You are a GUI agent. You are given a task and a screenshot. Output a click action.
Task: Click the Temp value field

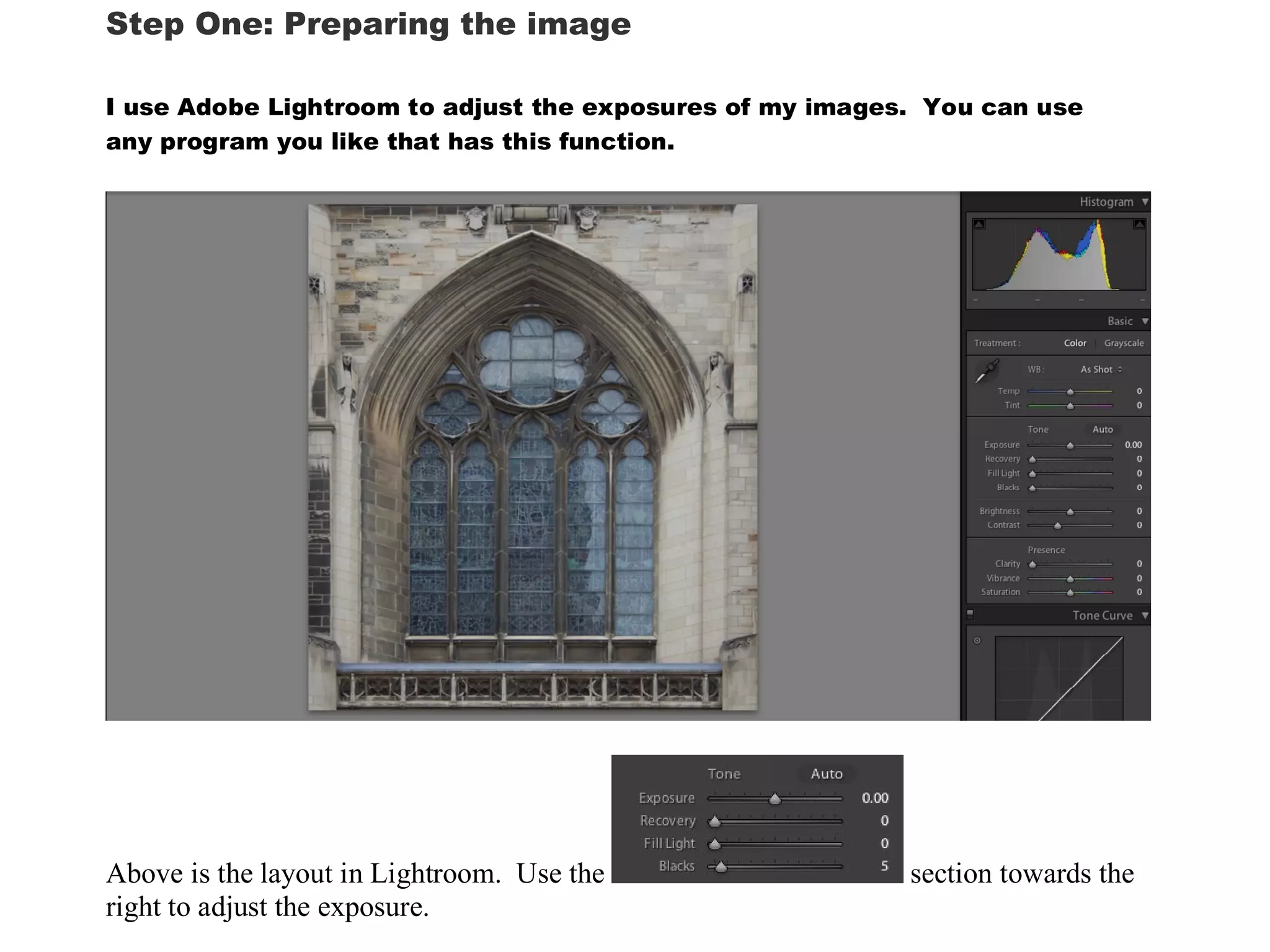(x=1139, y=391)
